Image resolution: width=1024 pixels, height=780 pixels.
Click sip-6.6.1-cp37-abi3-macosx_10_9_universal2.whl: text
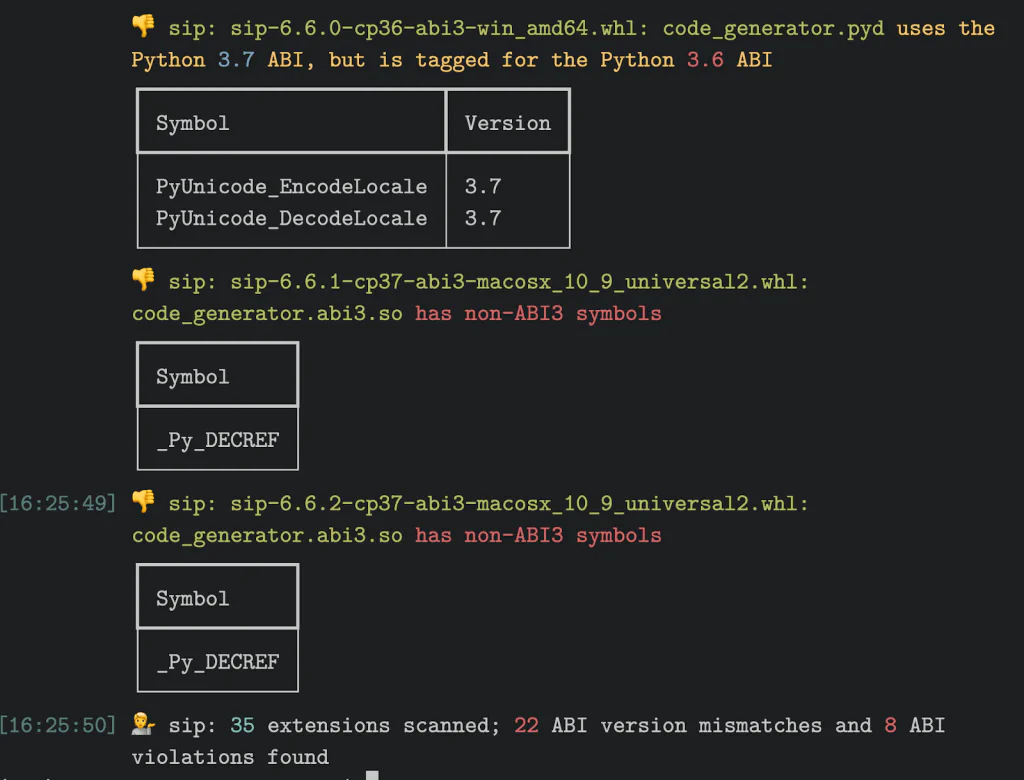519,282
